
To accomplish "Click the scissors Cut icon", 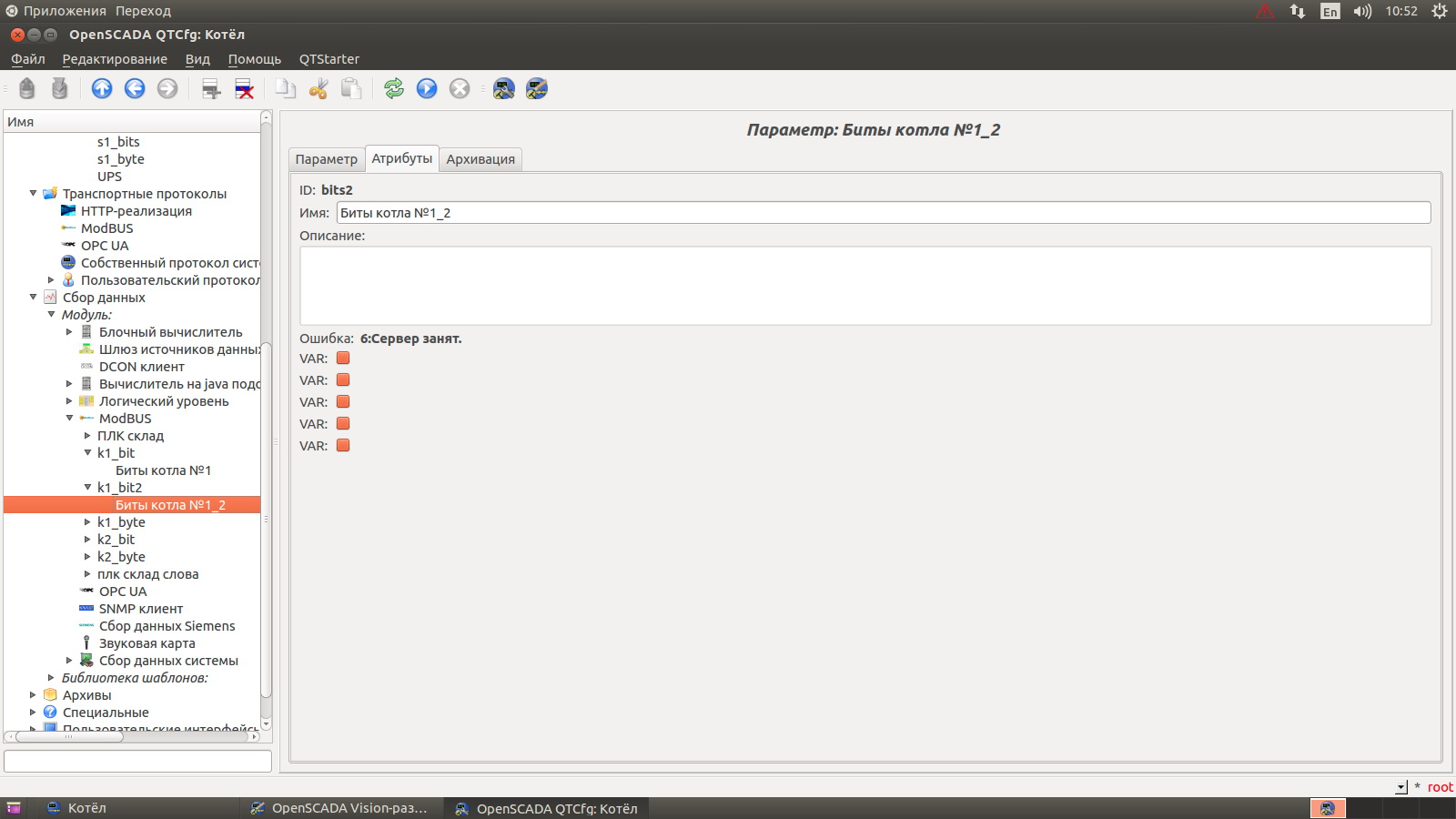I will (x=318, y=88).
